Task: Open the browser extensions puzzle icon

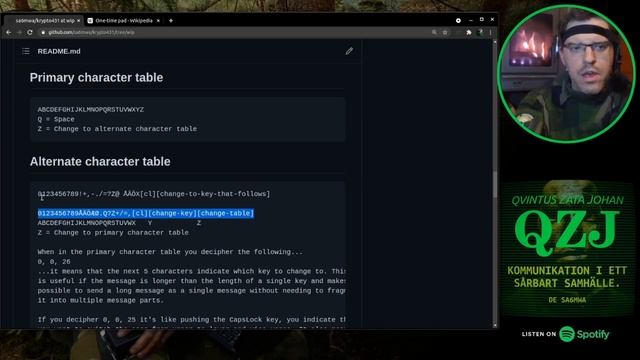Action: [469, 32]
